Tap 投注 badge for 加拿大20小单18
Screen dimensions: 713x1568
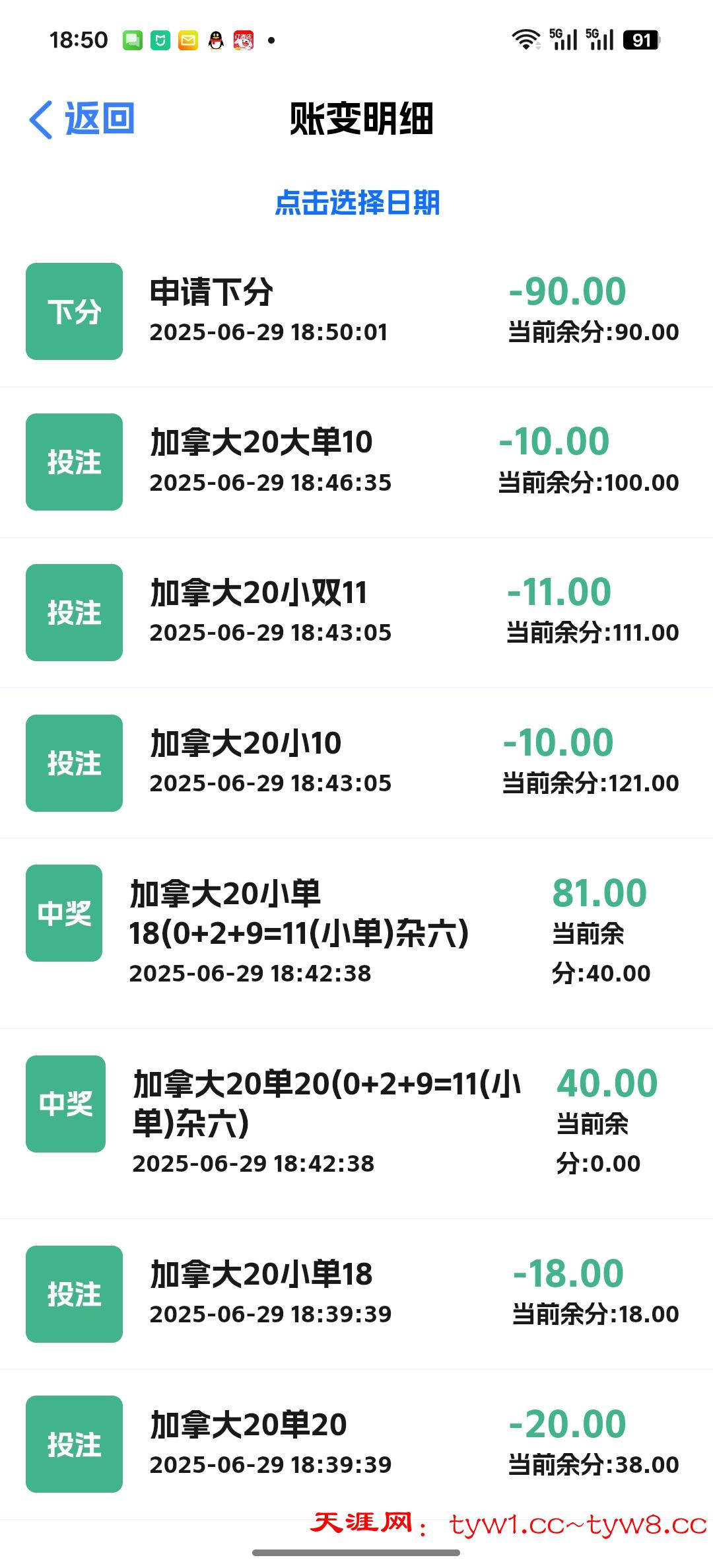pyautogui.click(x=74, y=1294)
